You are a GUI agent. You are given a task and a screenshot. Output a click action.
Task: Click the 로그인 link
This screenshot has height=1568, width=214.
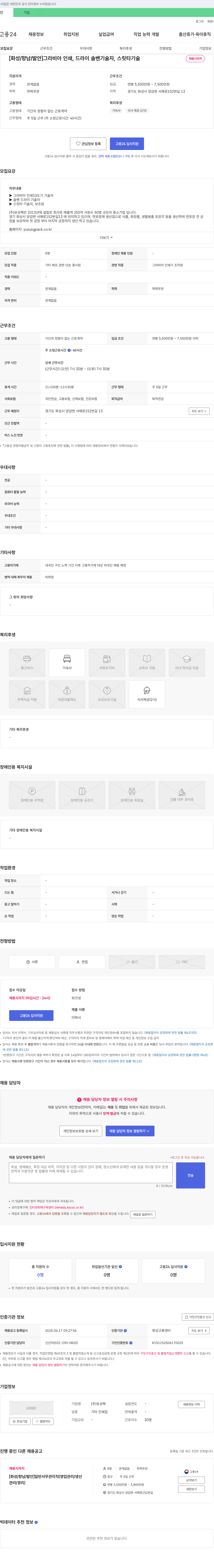click(199, 21)
